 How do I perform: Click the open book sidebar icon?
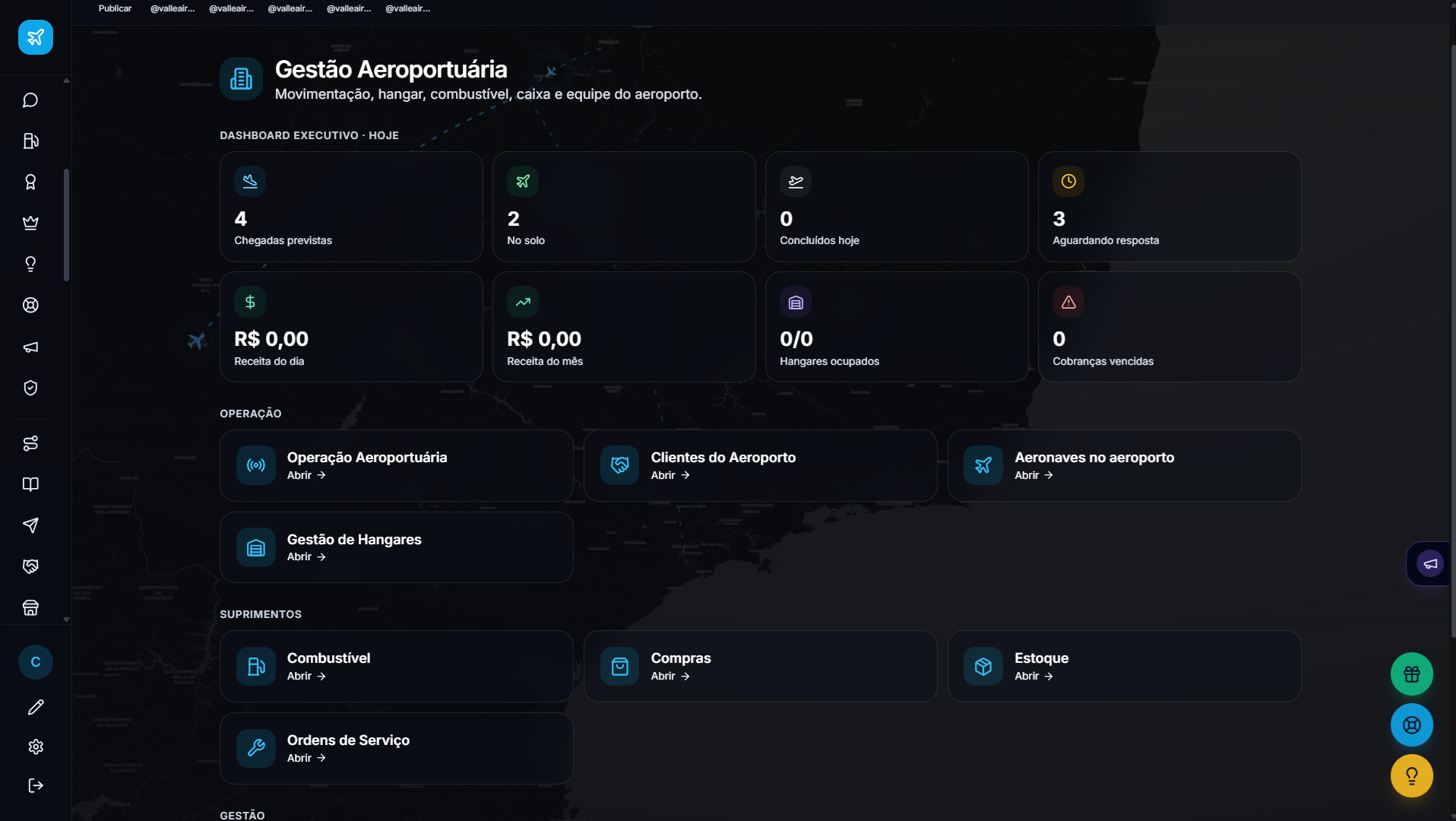coord(30,484)
